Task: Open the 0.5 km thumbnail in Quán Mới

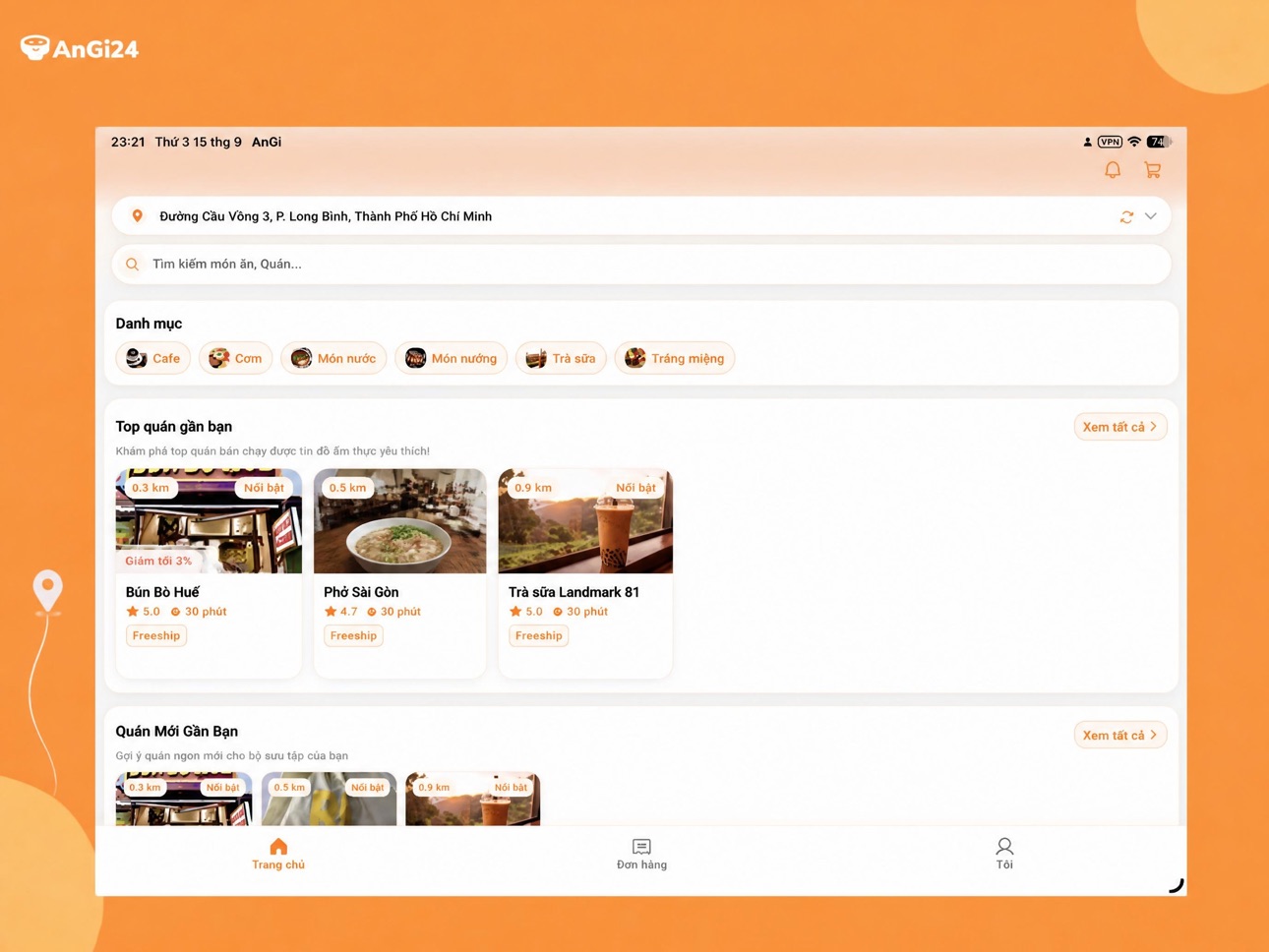Action: click(330, 799)
